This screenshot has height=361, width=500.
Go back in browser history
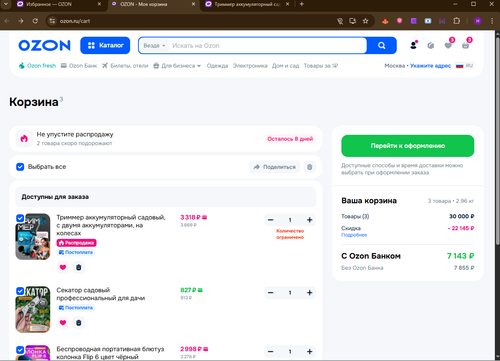7,21
